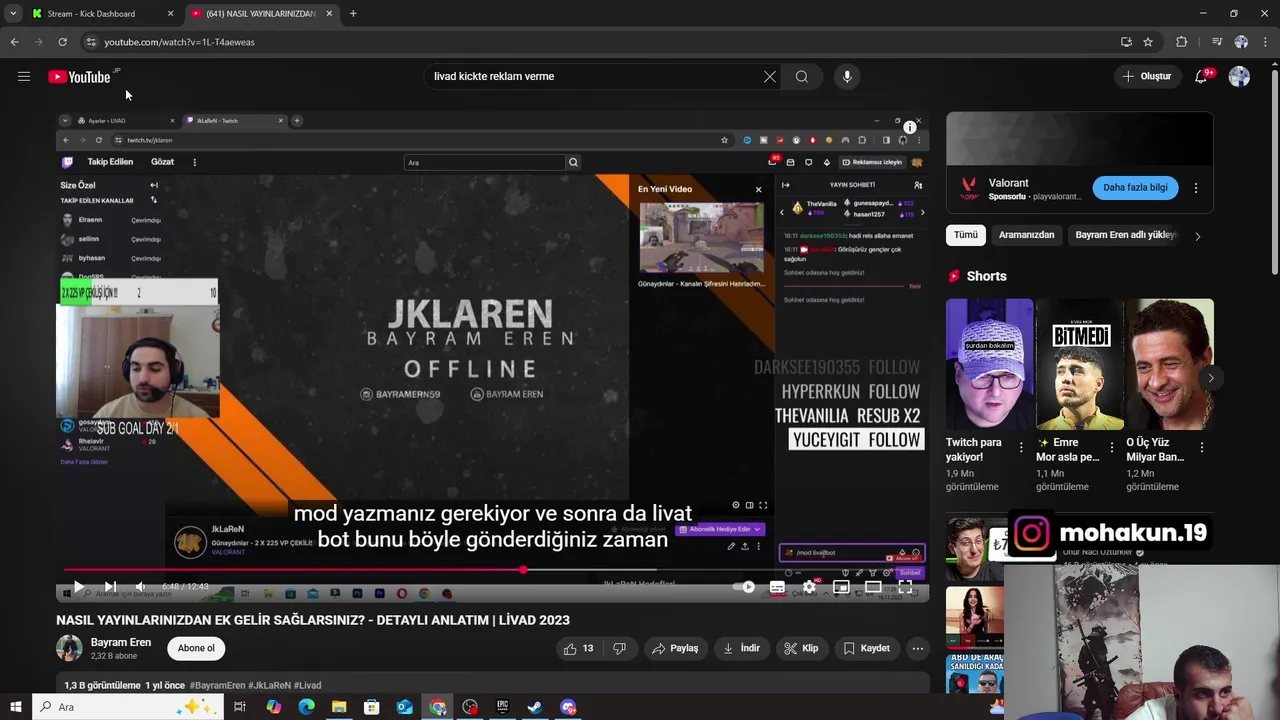Viewport: 1280px width, 720px height.
Task: Open Epic Games Launcher from taskbar
Action: click(502, 707)
